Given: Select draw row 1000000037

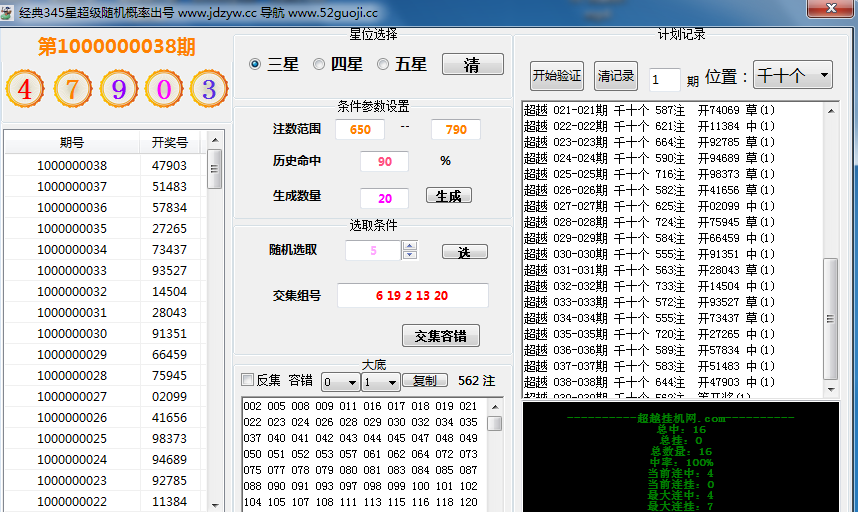Looking at the screenshot, I should pos(104,187).
